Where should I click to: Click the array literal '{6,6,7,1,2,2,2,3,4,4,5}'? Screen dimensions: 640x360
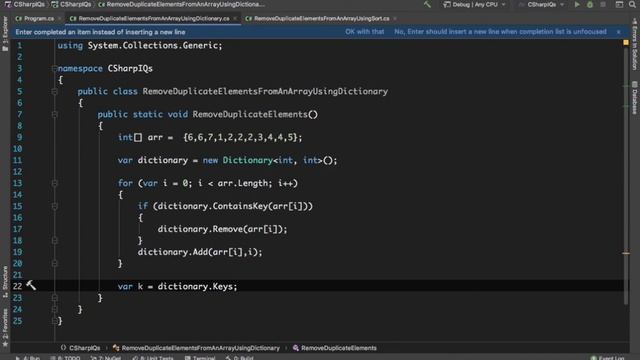click(x=240, y=138)
